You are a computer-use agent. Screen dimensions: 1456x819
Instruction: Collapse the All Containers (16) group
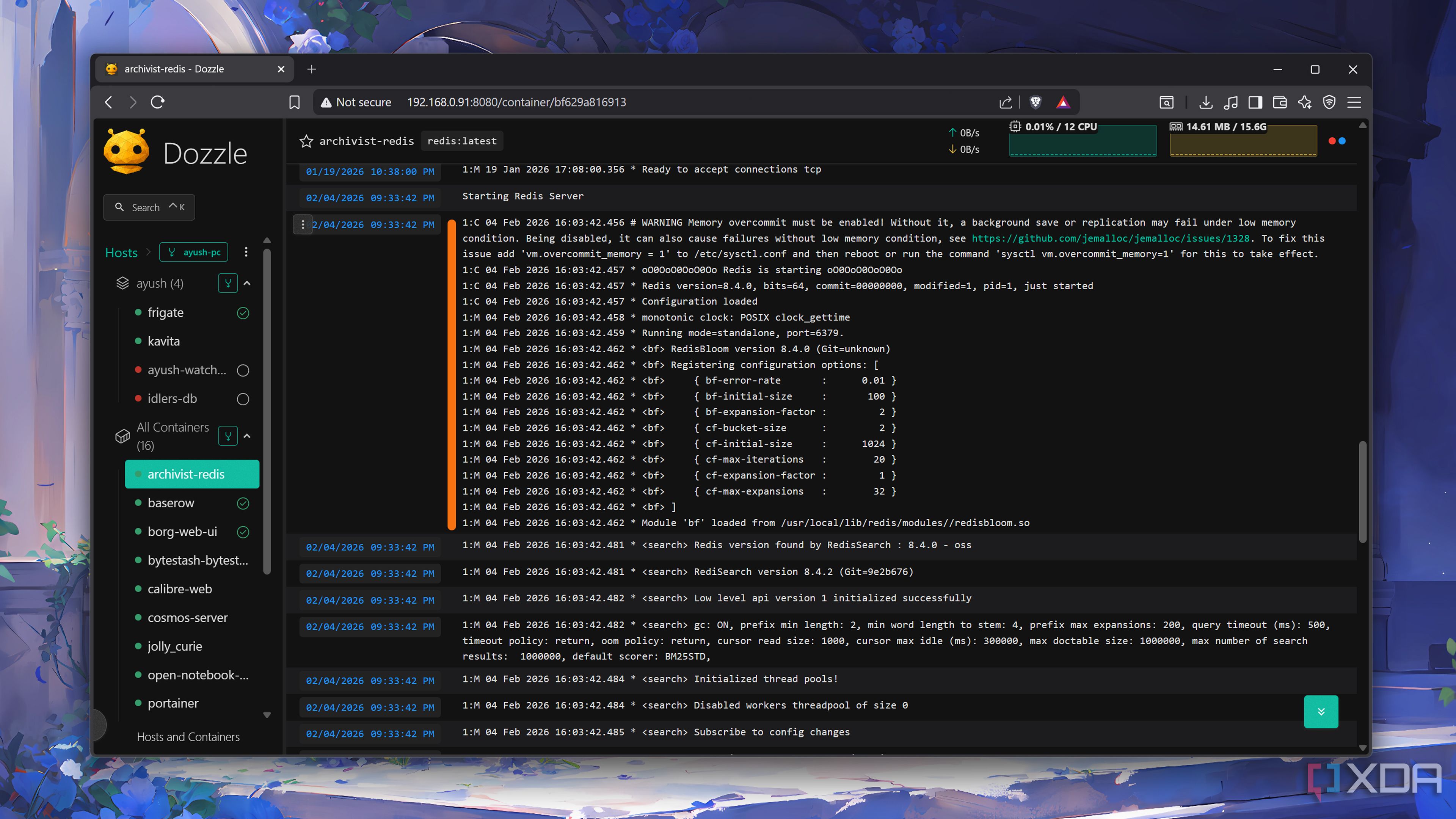click(247, 436)
